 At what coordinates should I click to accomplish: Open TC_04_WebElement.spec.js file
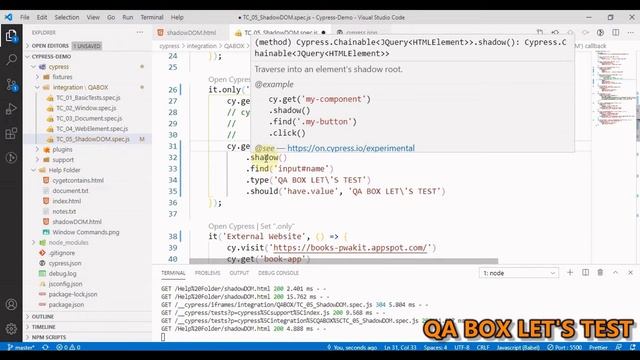(92, 129)
